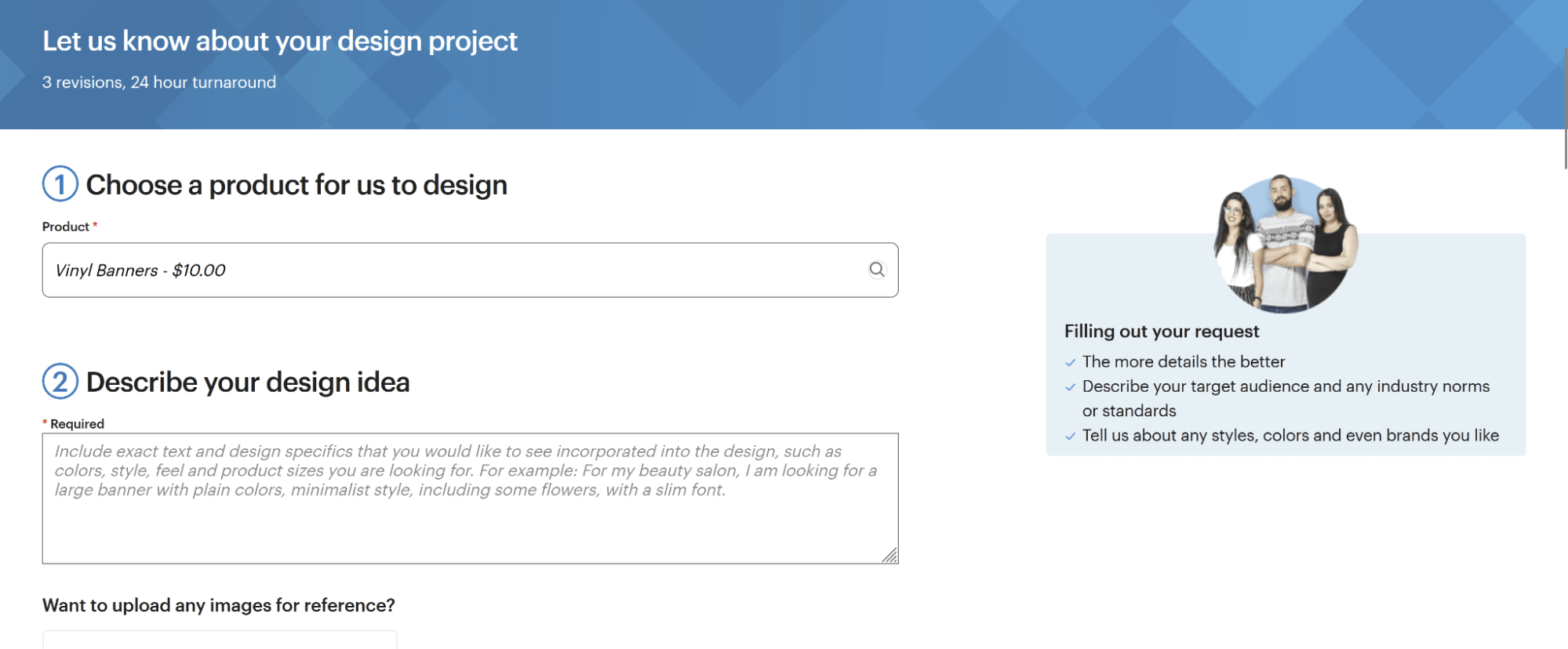1568x649 pixels.
Task: Click "Let us know about your design project" heading
Action: coord(280,41)
